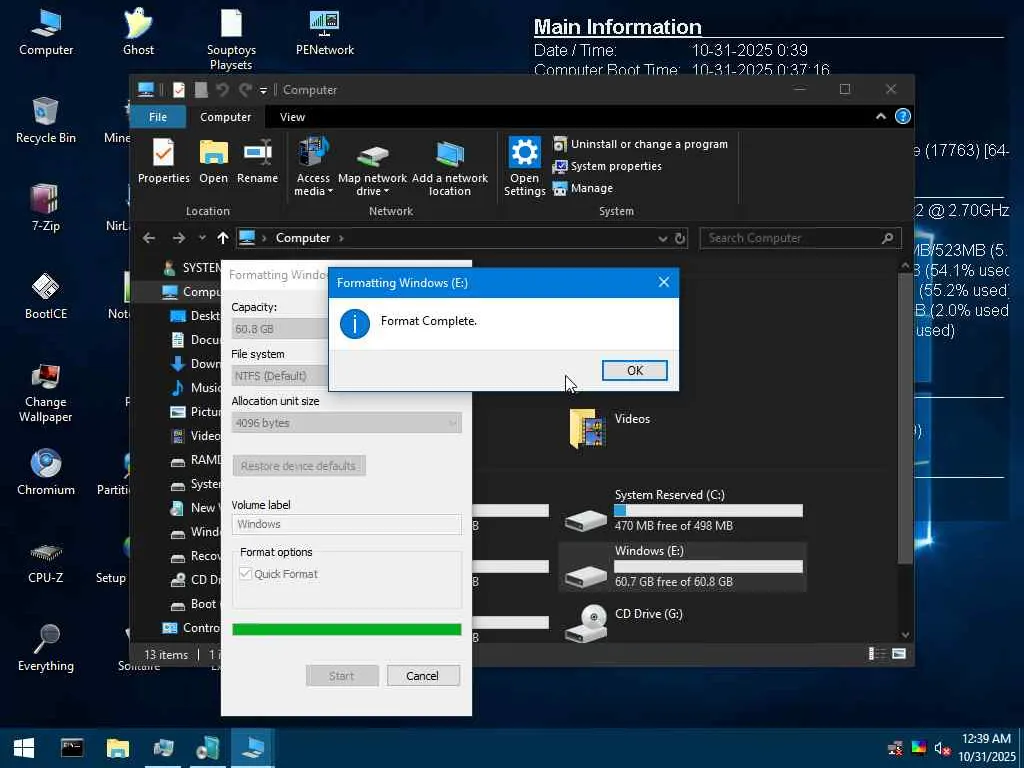1024x768 pixels.
Task: Open the Allocation unit size dropdown
Action: pyautogui.click(x=346, y=423)
